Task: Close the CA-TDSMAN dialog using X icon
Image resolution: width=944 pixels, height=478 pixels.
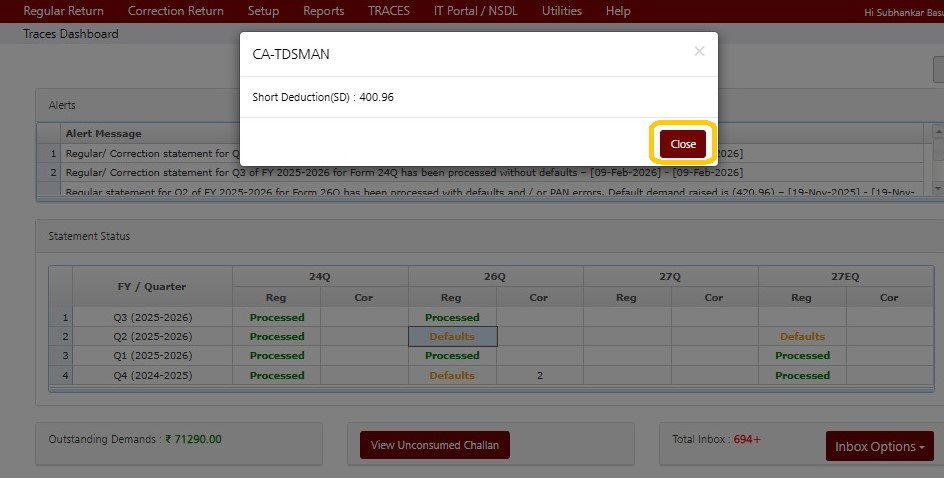Action: point(699,51)
